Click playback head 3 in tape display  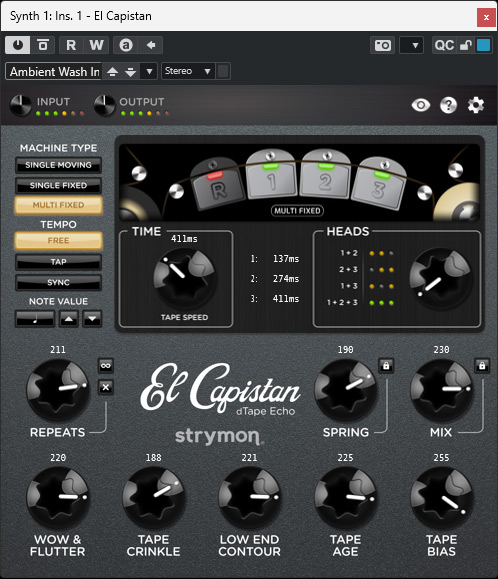(379, 183)
